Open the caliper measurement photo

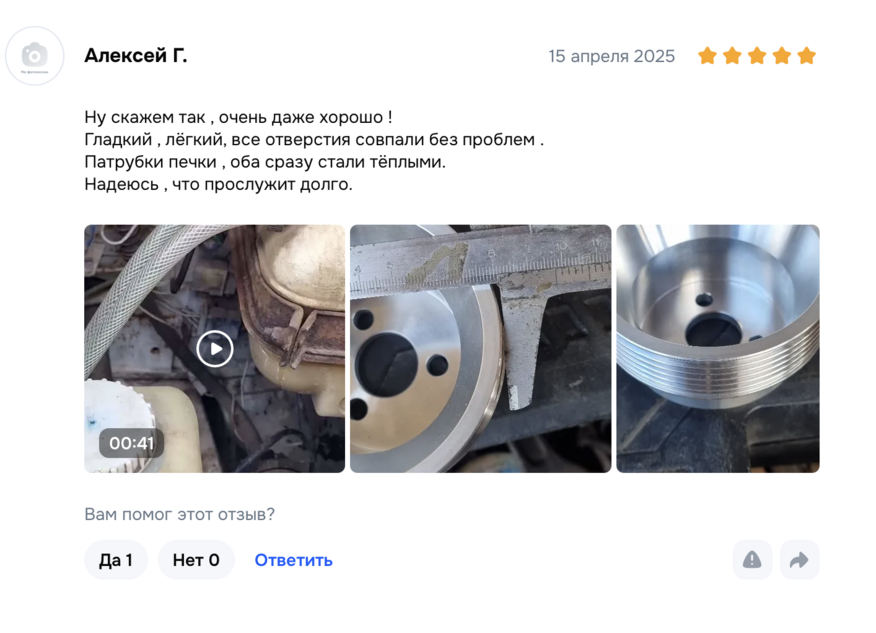point(480,349)
